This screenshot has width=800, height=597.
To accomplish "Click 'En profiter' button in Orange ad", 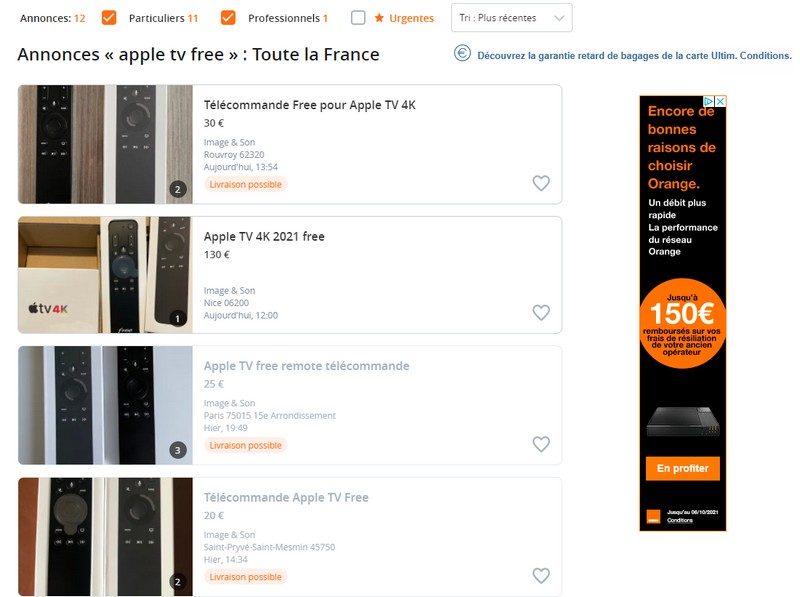I will [x=683, y=468].
